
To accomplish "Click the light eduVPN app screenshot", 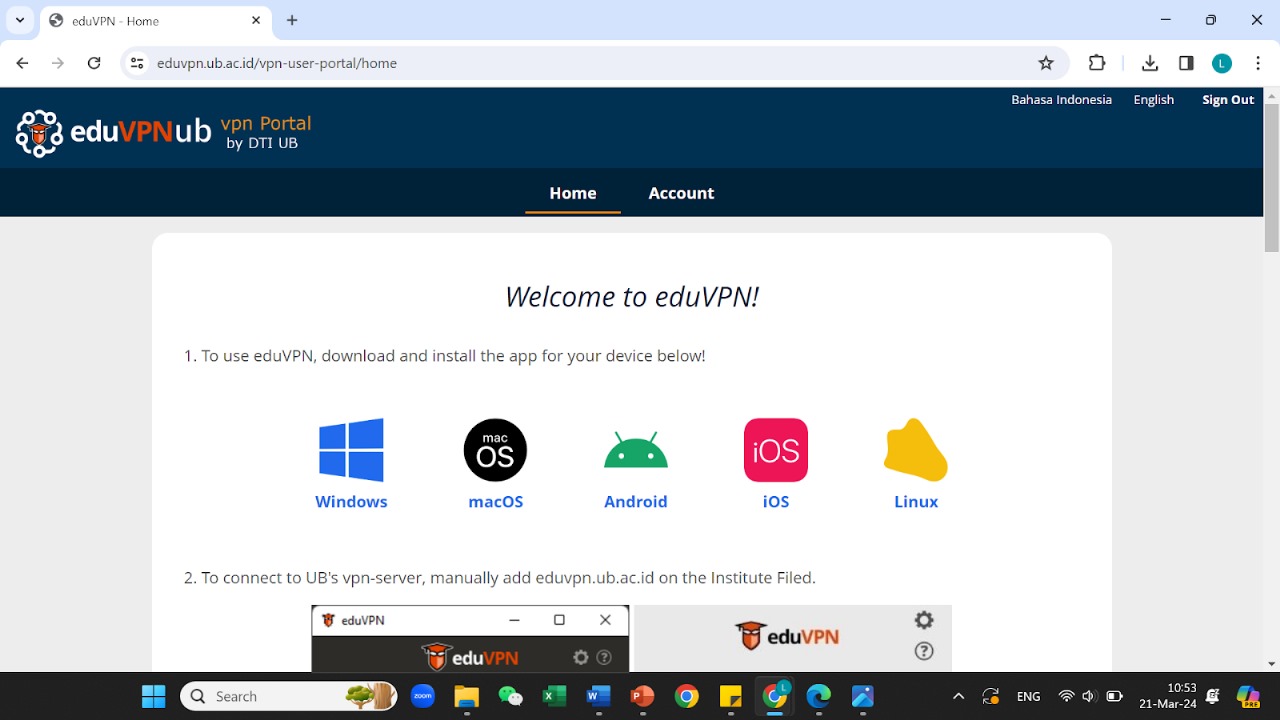I will 793,638.
